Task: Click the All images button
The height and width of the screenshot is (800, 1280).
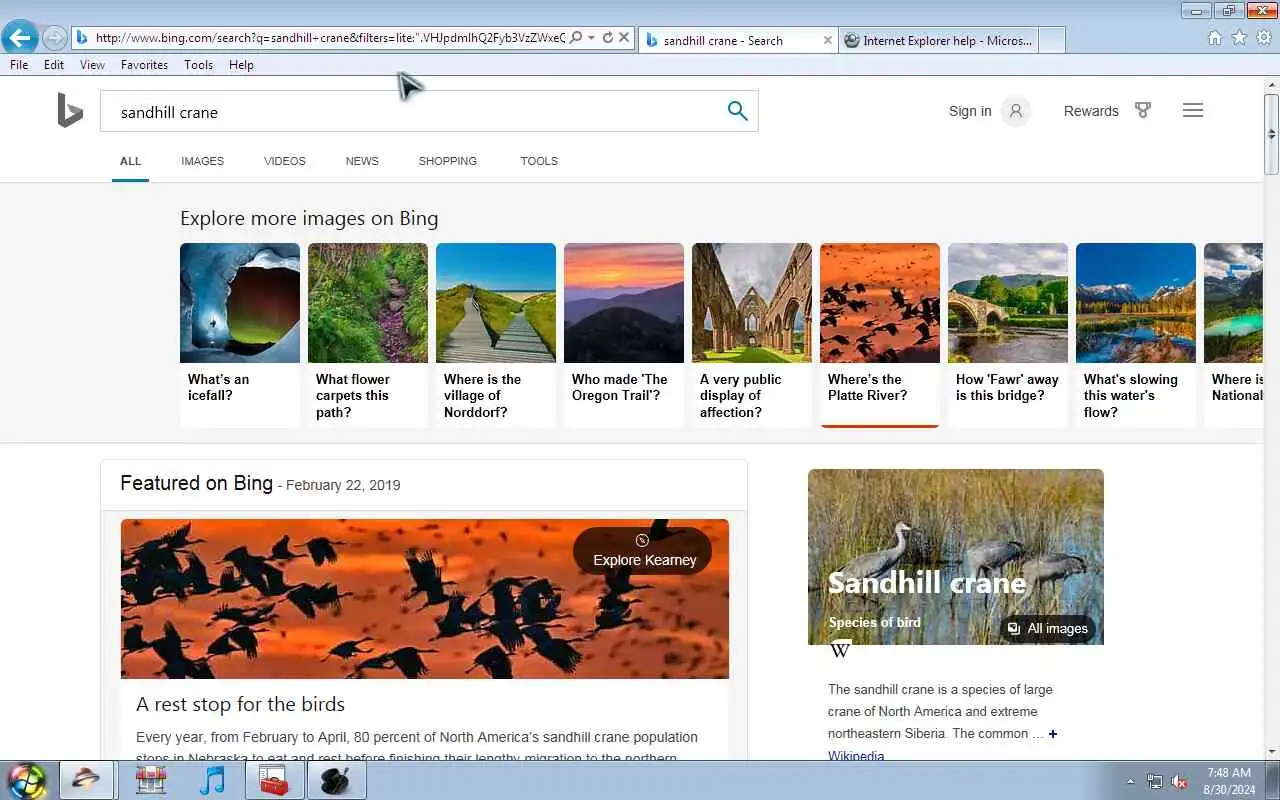Action: tap(1047, 629)
